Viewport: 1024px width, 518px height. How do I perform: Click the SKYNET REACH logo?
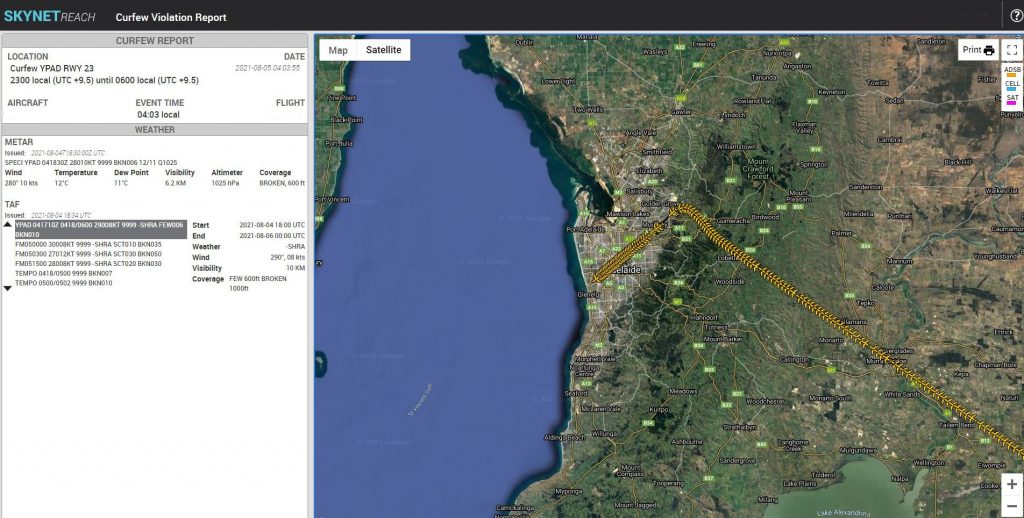(x=50, y=16)
